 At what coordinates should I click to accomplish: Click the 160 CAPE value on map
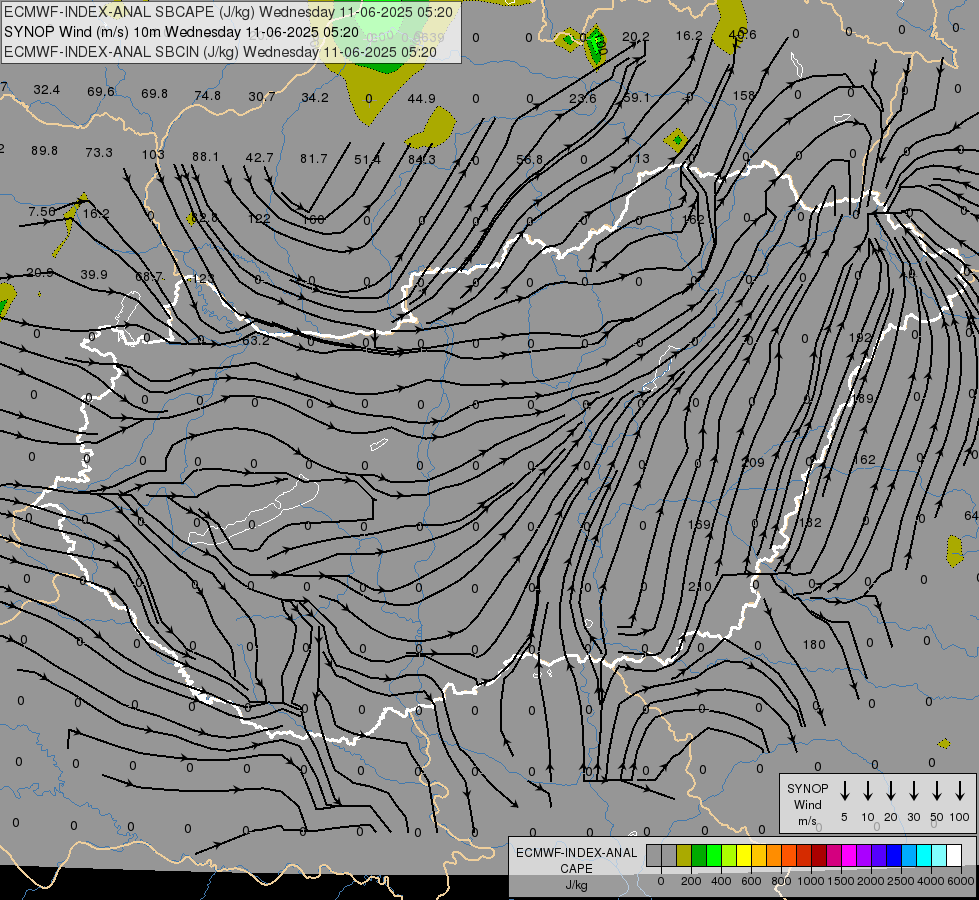pos(313,219)
